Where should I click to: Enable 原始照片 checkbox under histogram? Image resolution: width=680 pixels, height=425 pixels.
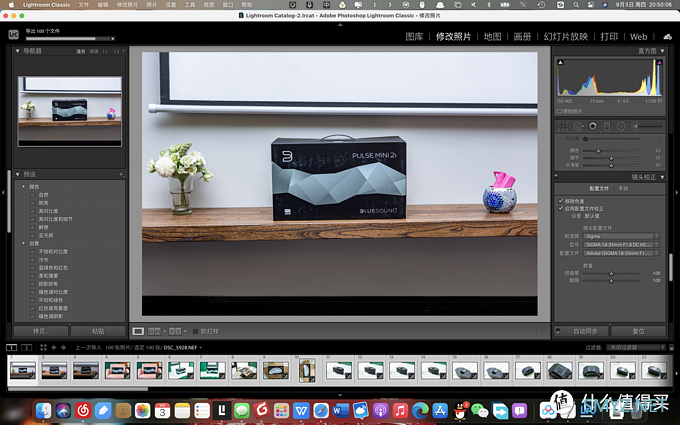pyautogui.click(x=559, y=111)
